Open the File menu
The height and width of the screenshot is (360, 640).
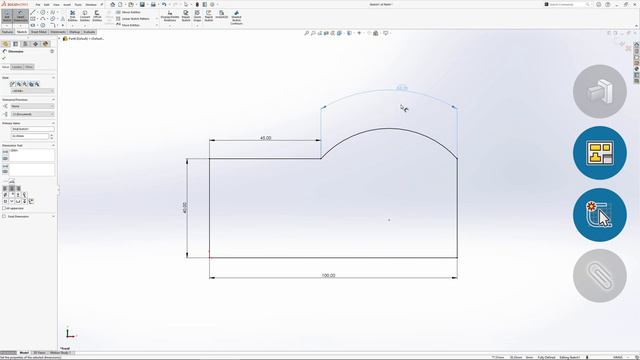coord(38,5)
